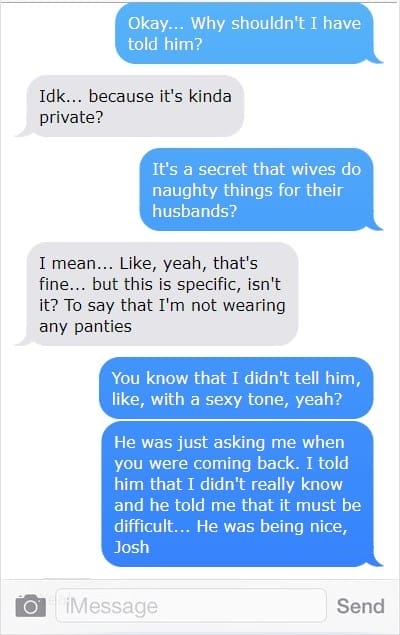Click the iMessage text input field
The height and width of the screenshot is (635, 400).
pos(191,606)
